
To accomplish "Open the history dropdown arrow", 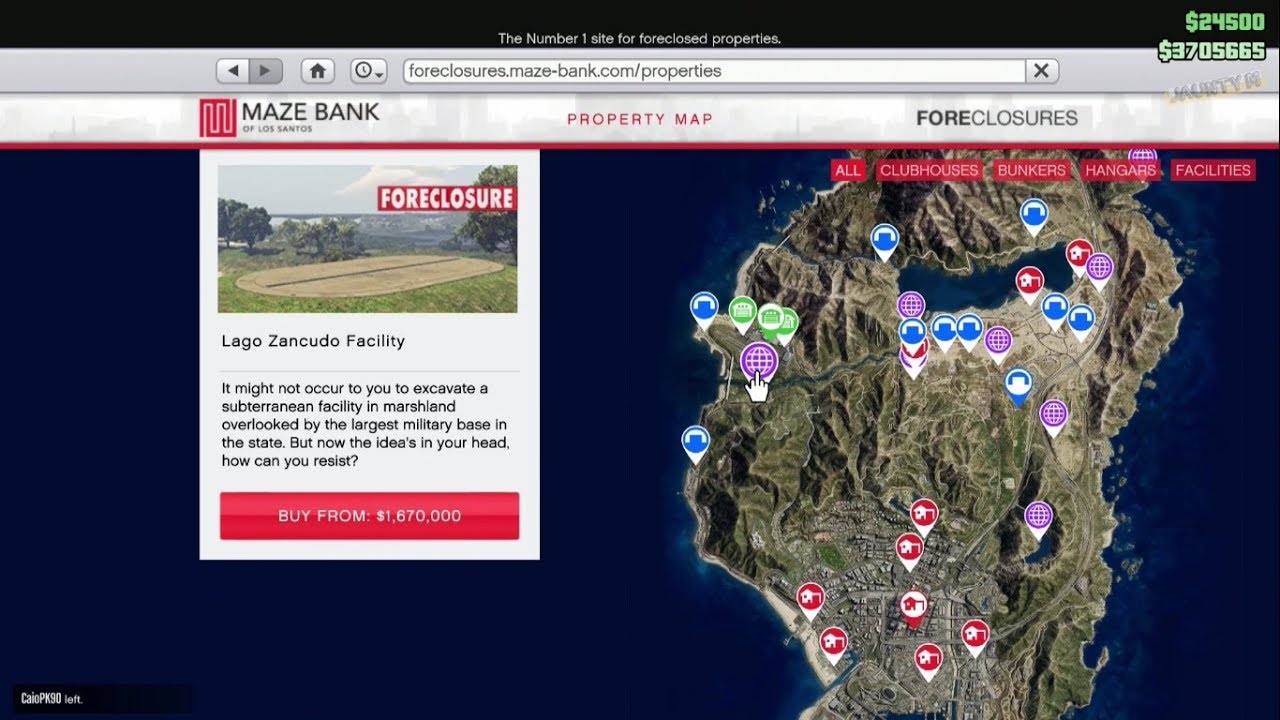I will [x=376, y=77].
